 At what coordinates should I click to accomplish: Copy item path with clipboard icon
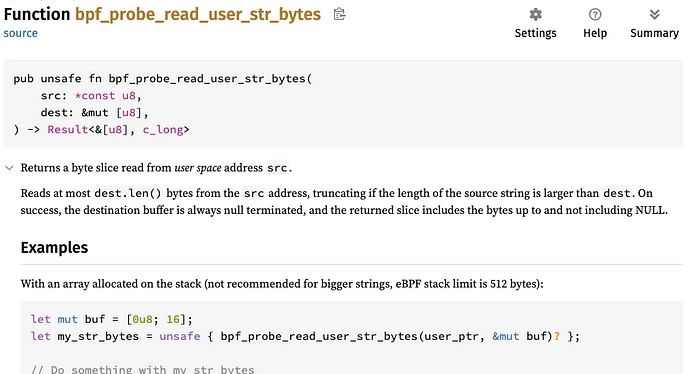pos(339,14)
